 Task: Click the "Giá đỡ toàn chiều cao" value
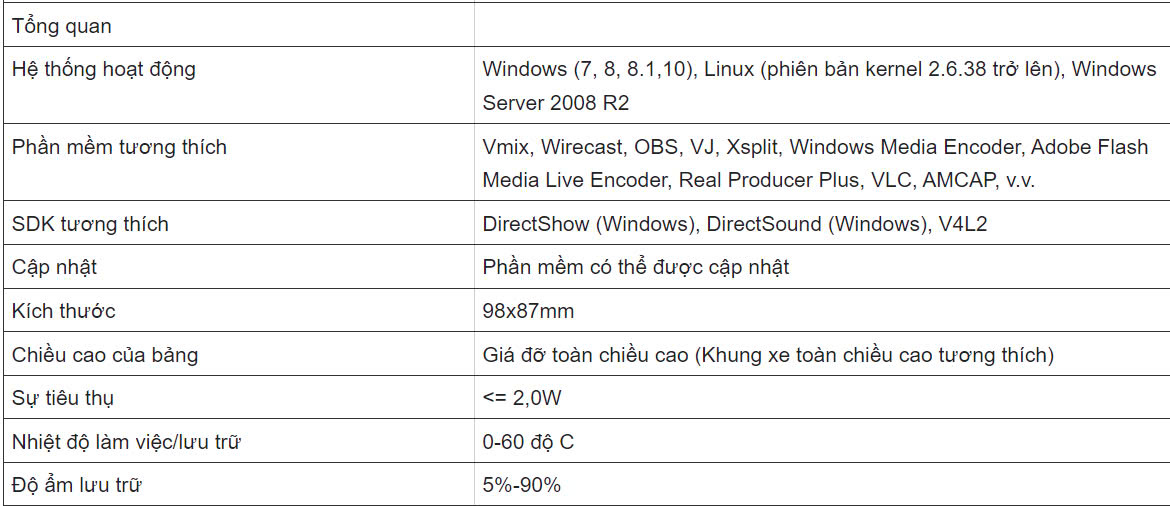click(767, 354)
